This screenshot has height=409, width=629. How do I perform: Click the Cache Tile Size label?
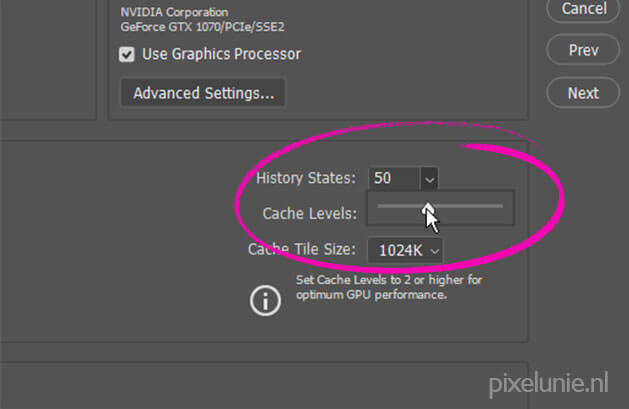tap(302, 249)
